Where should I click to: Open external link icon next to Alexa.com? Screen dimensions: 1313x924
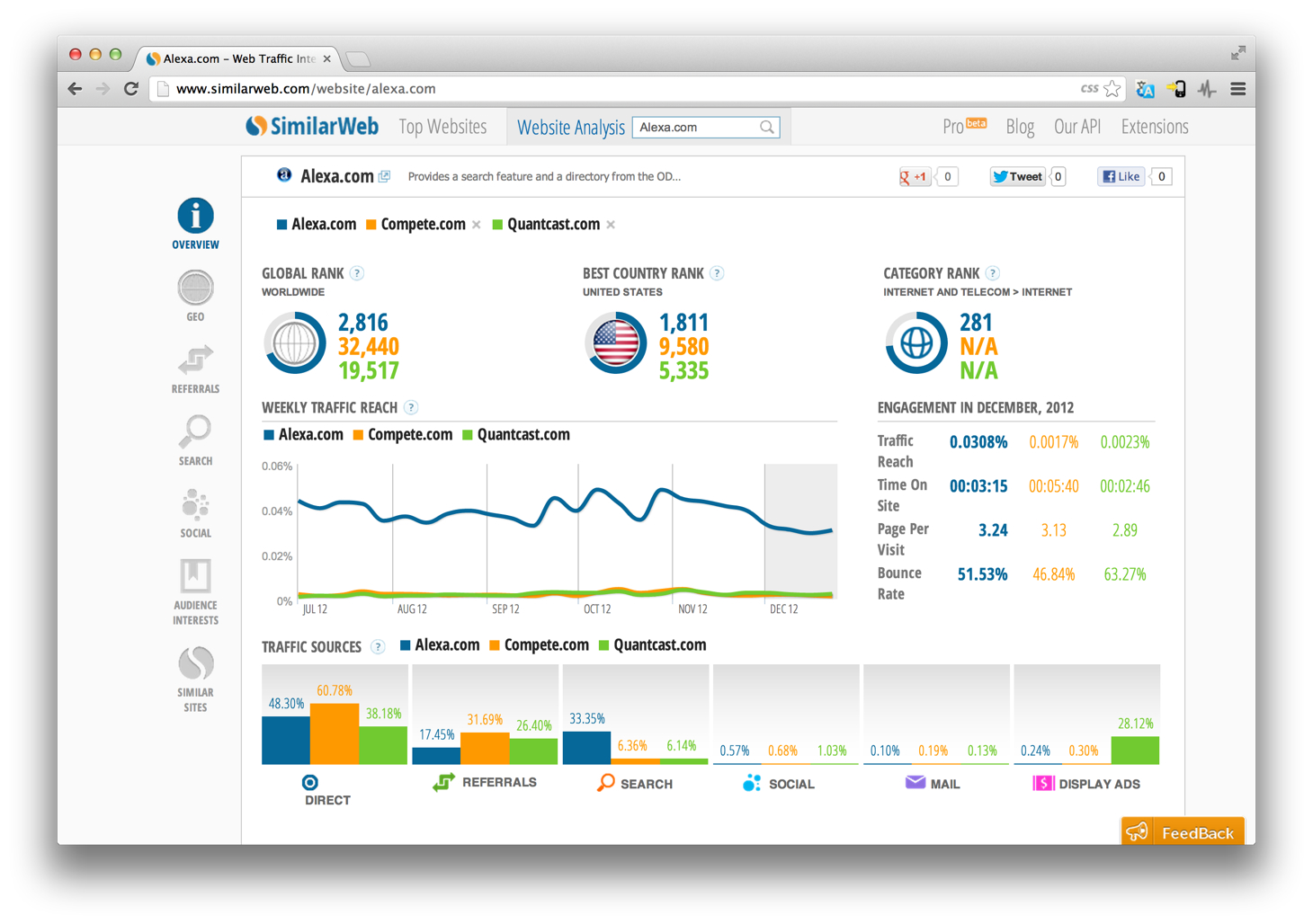point(385,176)
